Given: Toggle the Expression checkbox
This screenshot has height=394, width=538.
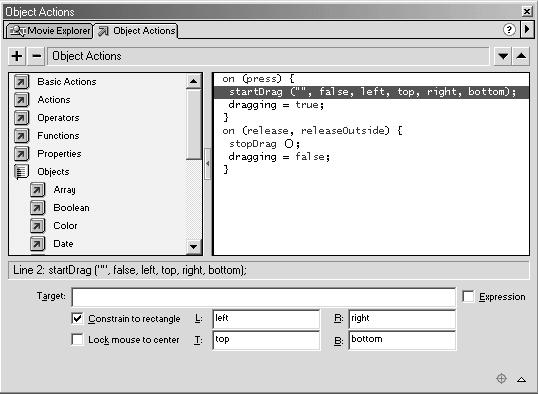Looking at the screenshot, I should (468, 297).
